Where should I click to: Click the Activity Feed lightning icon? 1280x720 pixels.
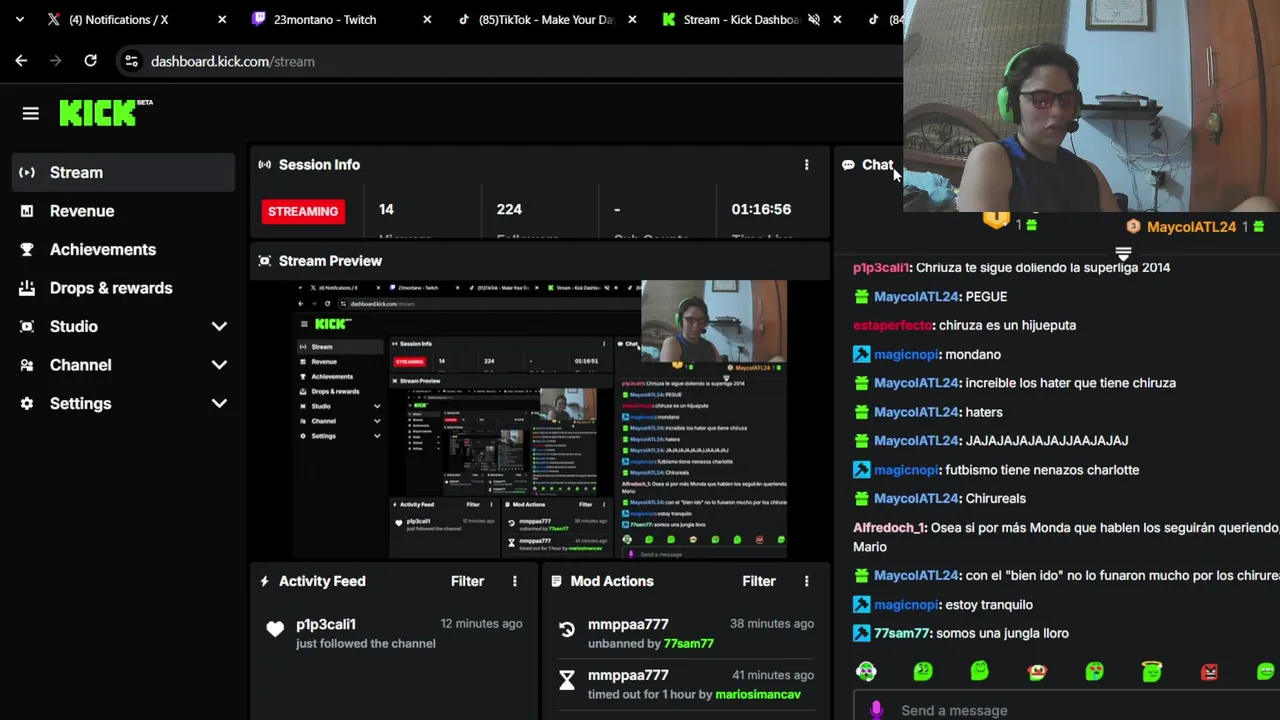click(265, 581)
